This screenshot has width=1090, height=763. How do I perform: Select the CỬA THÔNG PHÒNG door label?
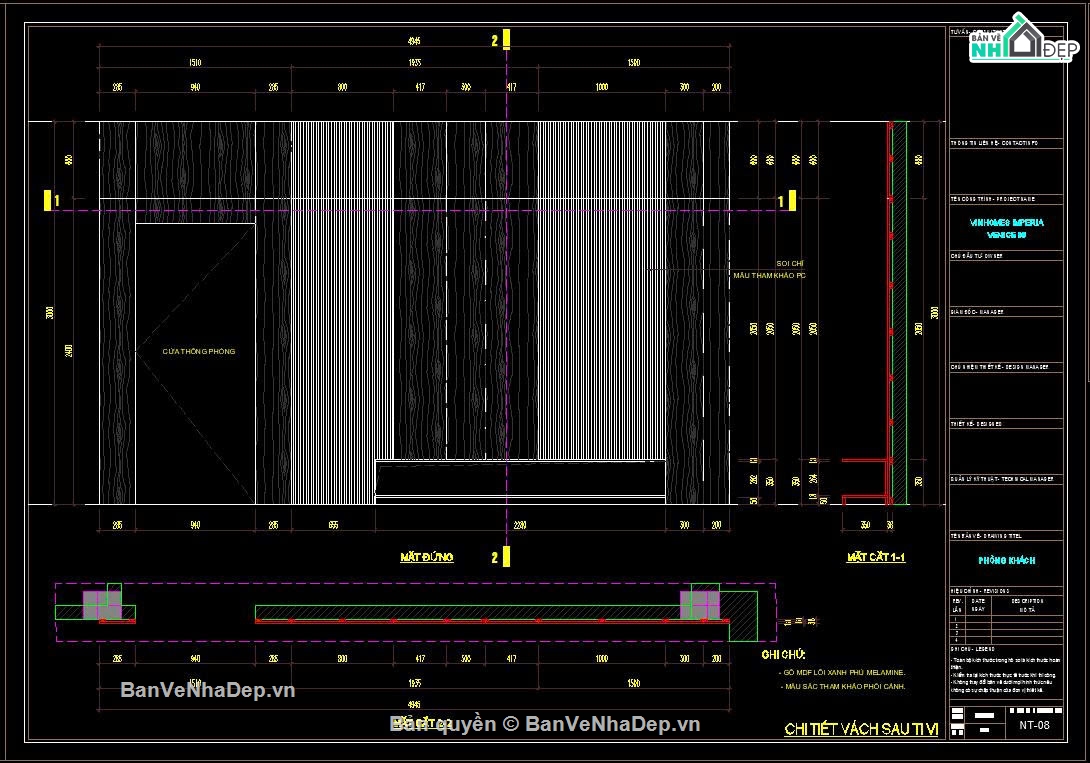199,352
